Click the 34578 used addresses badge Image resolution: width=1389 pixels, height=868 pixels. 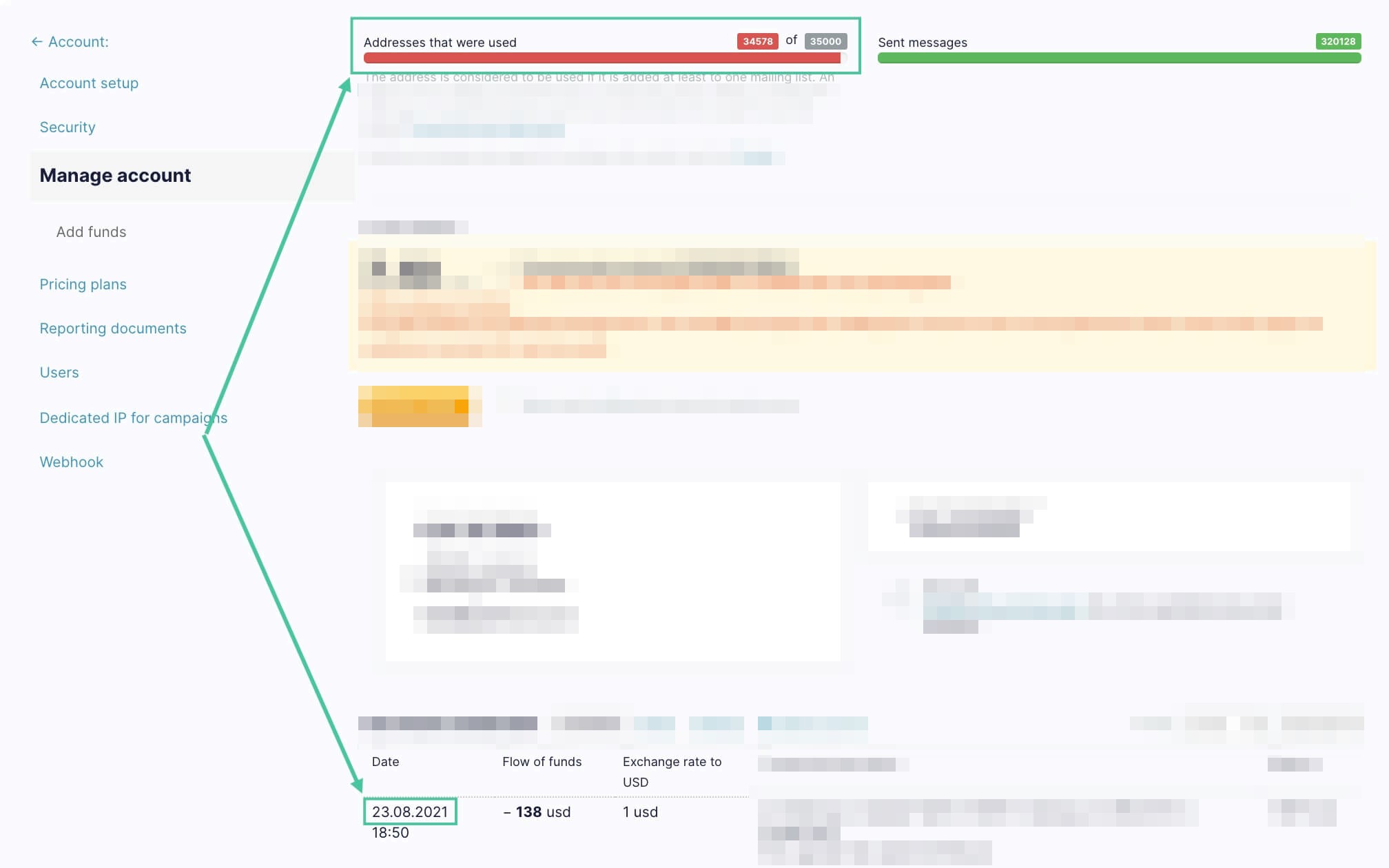click(x=757, y=41)
